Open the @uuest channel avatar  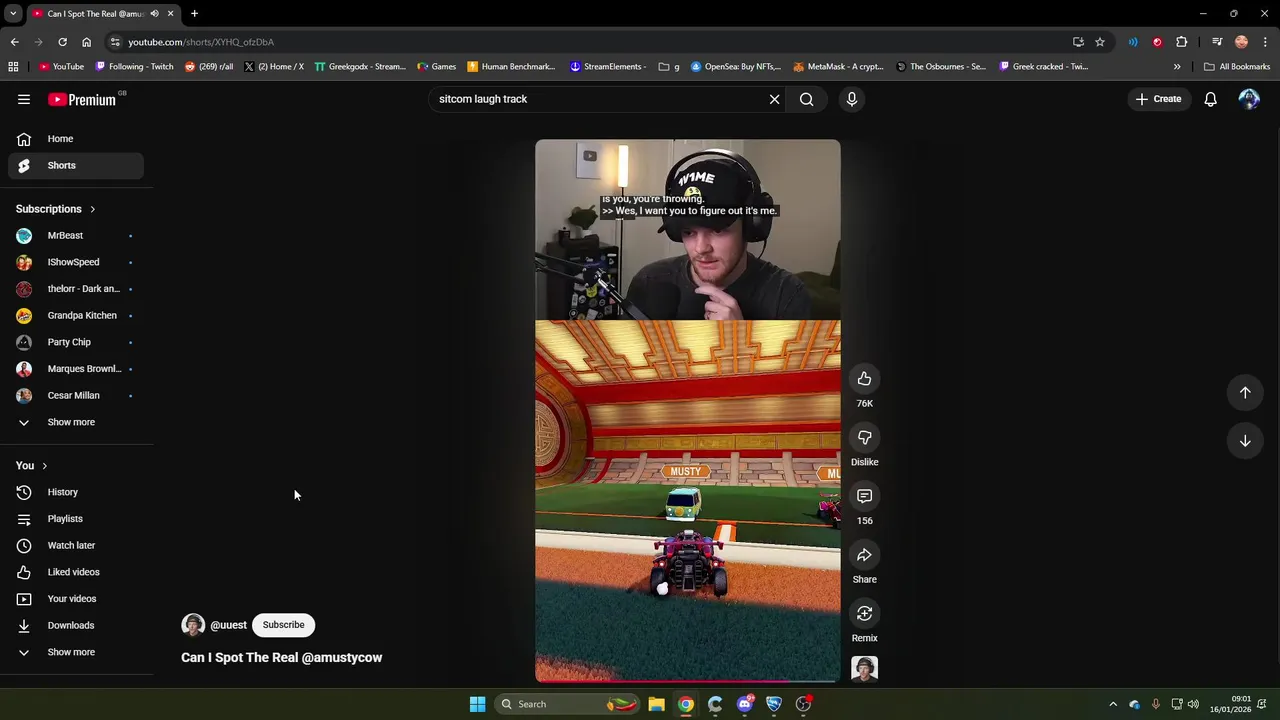pos(193,625)
